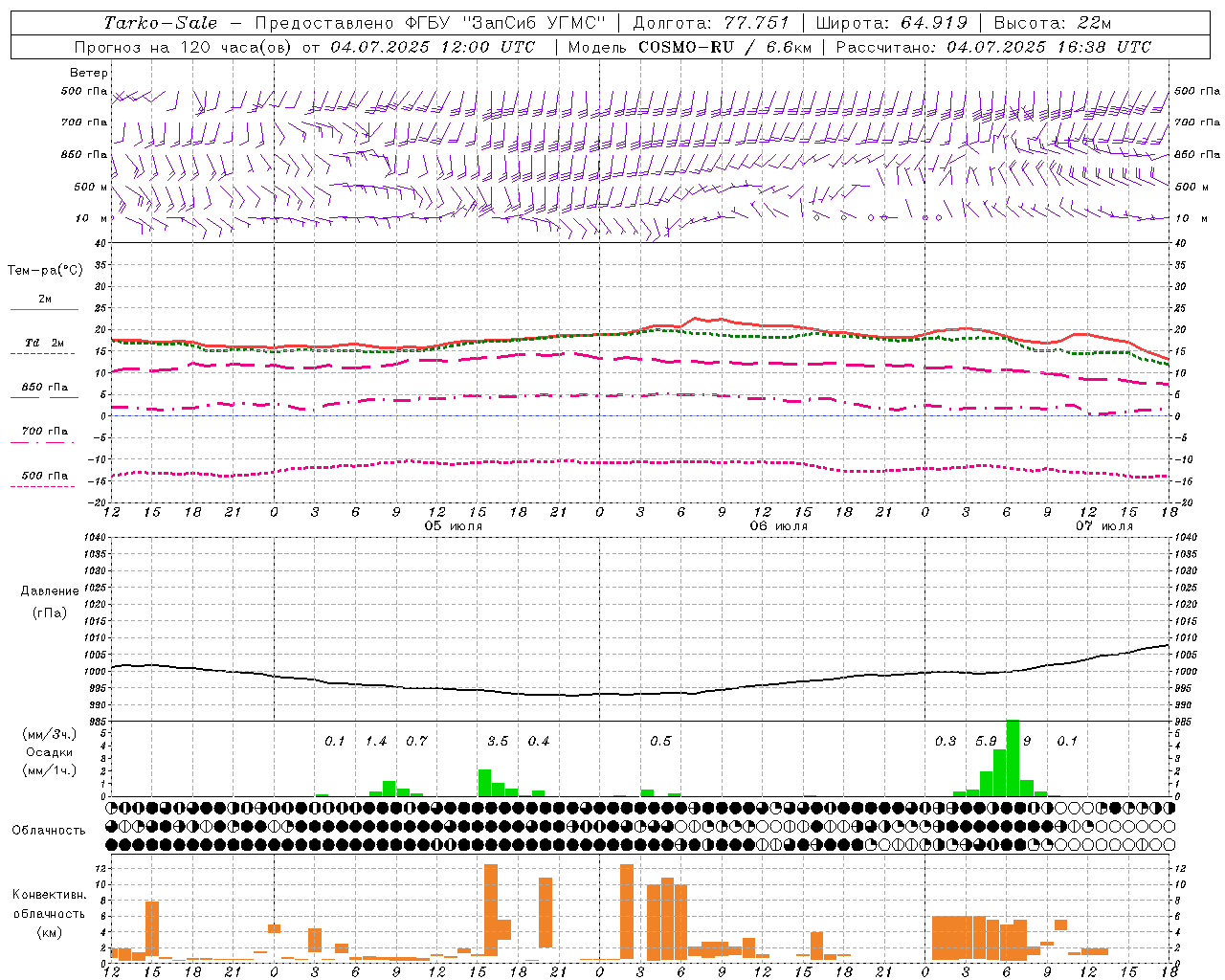Click the "Ветер" wind panel label
This screenshot has height=980, width=1225.
pos(89,73)
